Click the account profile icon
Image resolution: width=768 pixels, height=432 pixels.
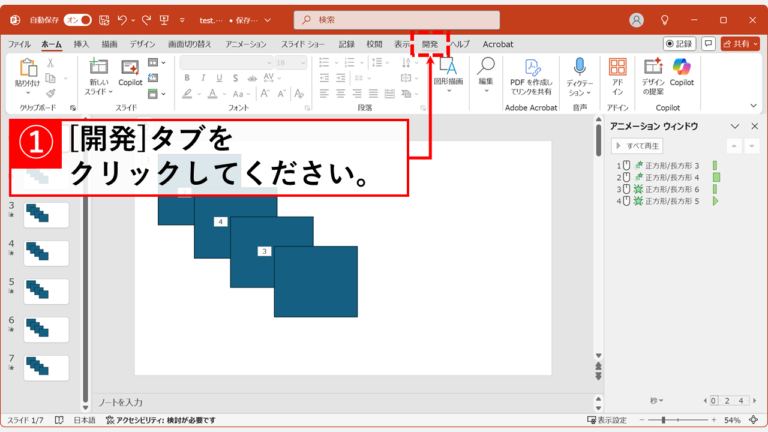click(636, 20)
